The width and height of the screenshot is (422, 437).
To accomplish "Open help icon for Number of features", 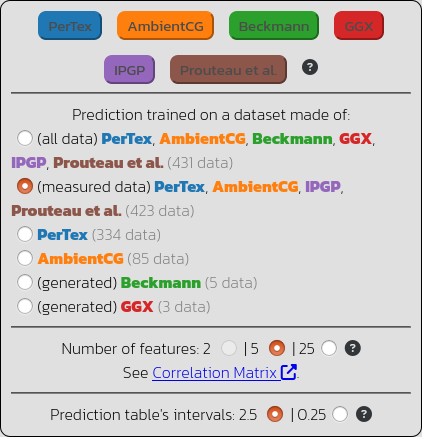I will (x=353, y=348).
